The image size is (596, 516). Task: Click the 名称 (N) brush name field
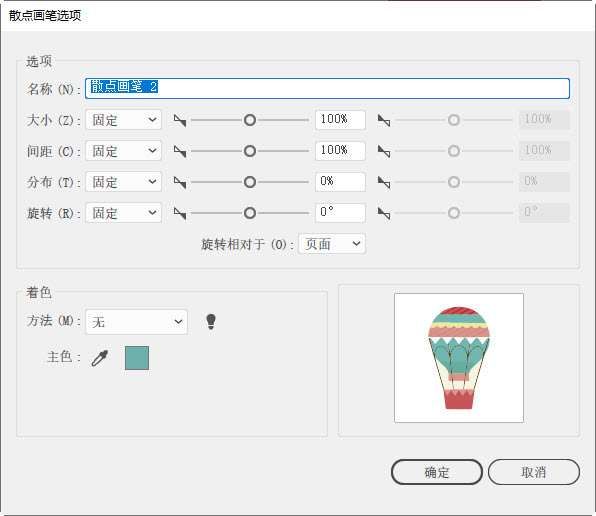tap(327, 88)
